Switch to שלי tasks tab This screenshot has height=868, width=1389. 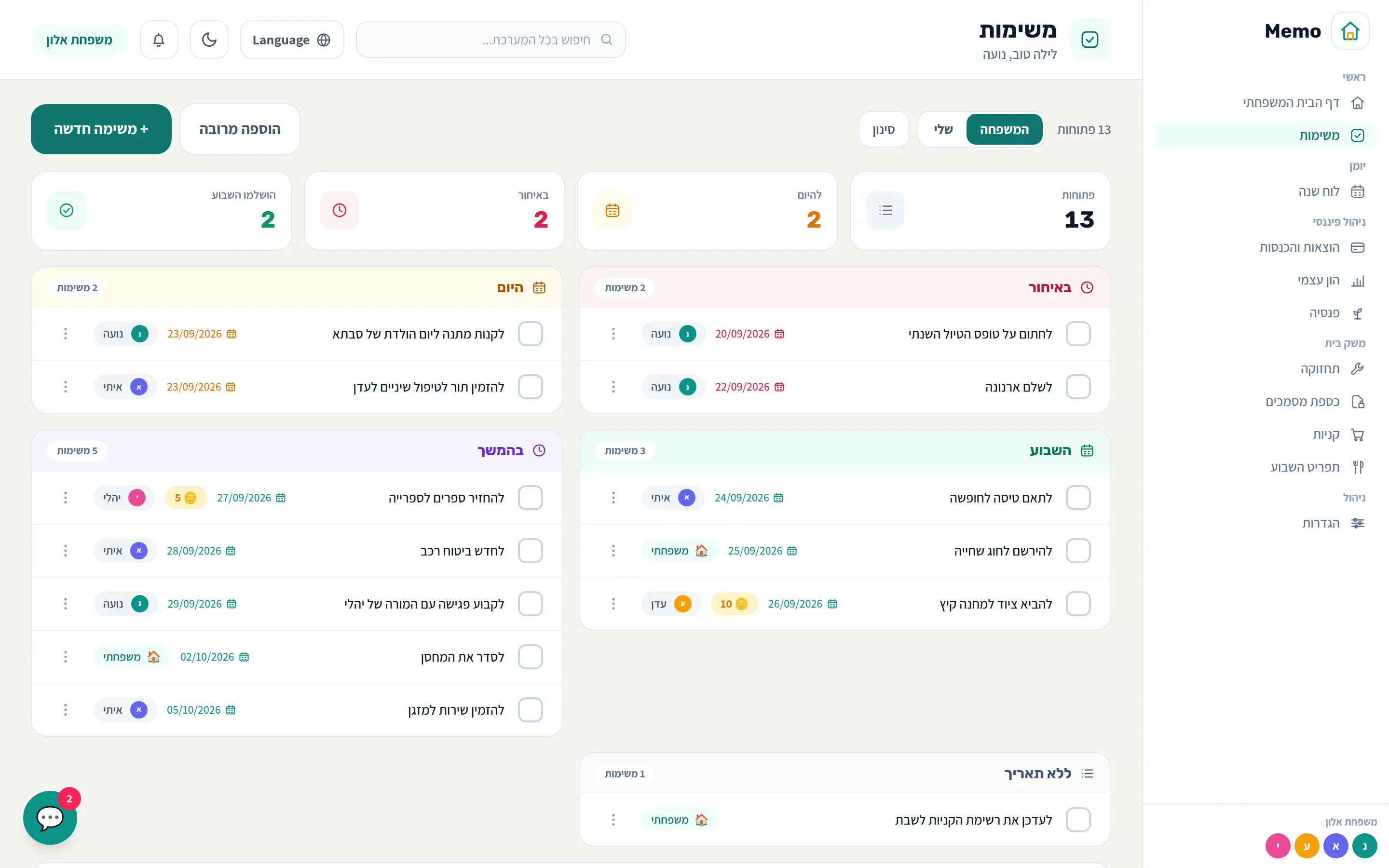click(x=943, y=129)
